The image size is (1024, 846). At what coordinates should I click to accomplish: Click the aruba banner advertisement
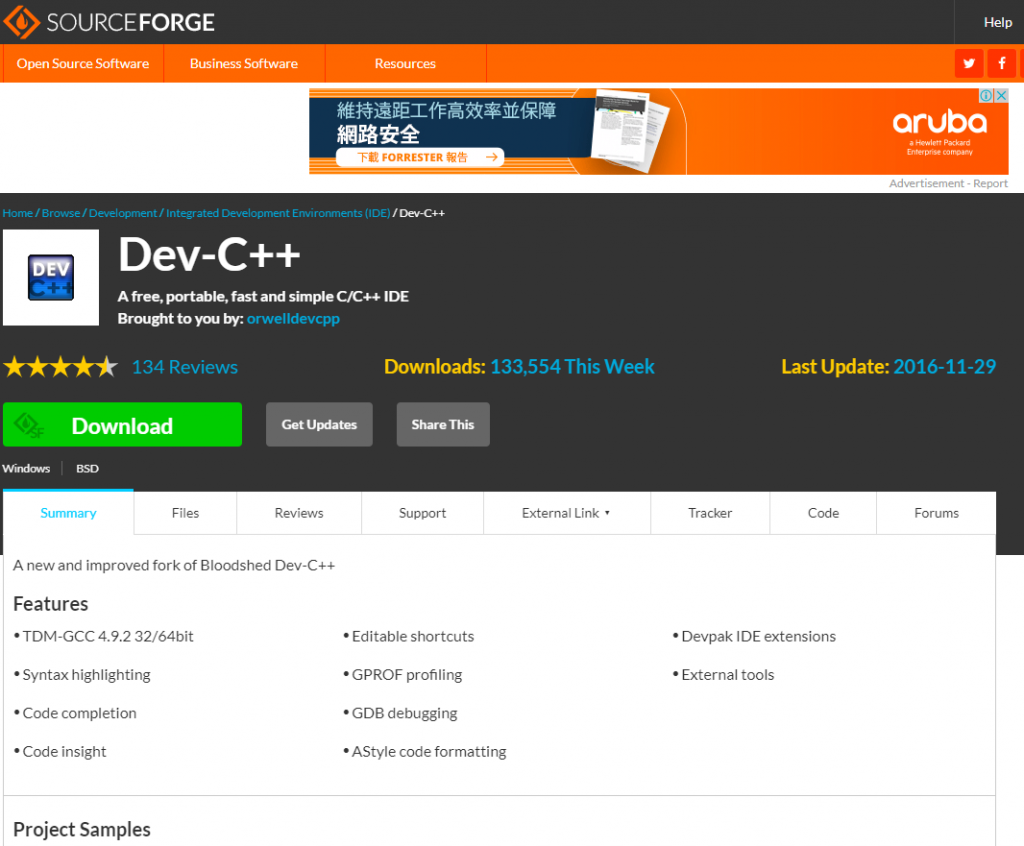click(659, 131)
